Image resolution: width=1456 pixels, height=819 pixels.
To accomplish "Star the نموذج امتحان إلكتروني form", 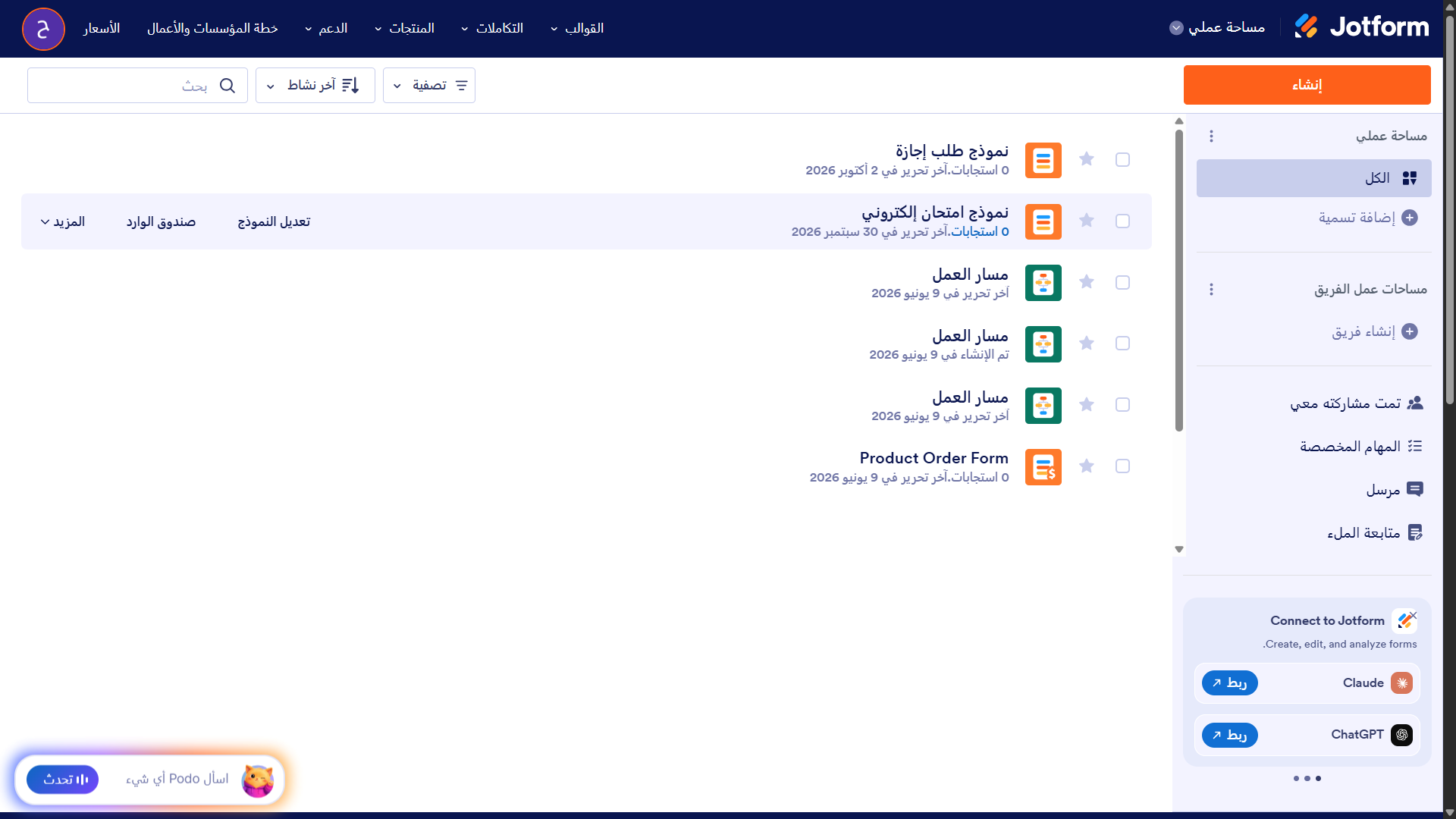I will click(x=1087, y=221).
